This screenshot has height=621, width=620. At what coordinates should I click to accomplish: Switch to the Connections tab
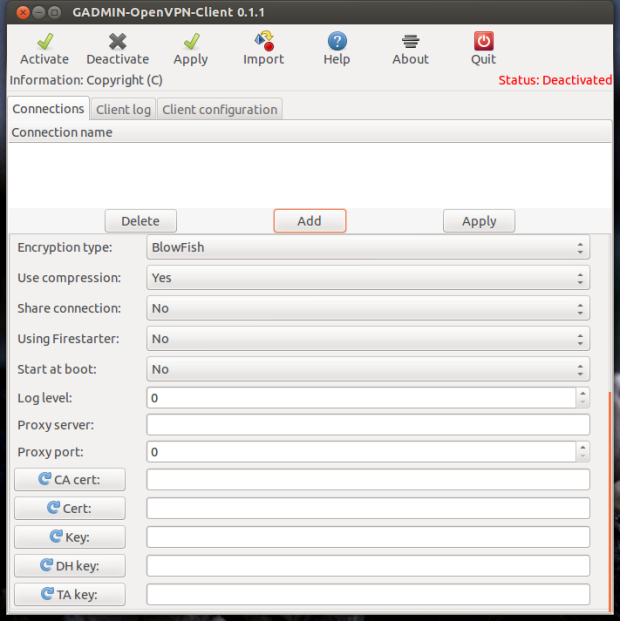tap(48, 109)
